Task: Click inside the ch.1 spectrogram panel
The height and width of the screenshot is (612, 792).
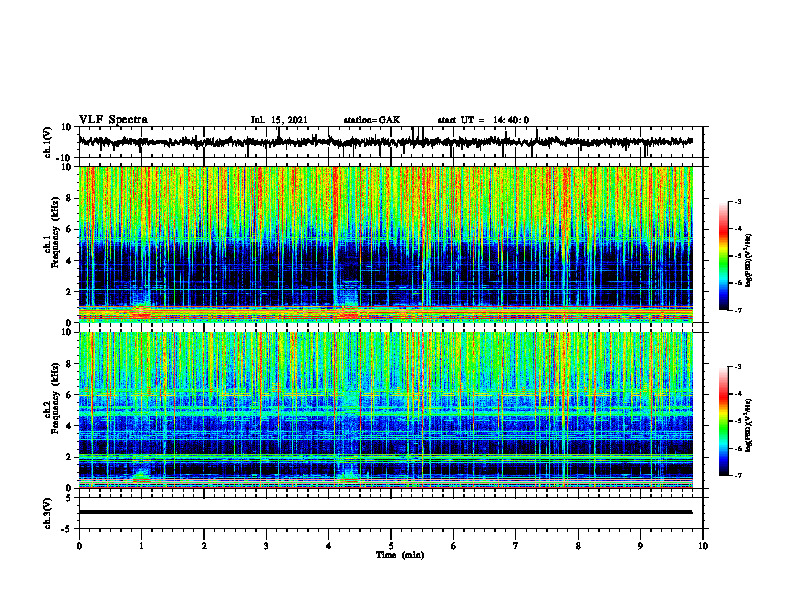Action: click(386, 244)
